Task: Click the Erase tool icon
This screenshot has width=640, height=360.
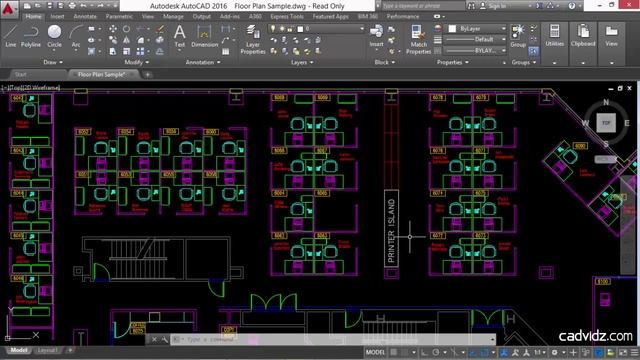Action: 160,29
